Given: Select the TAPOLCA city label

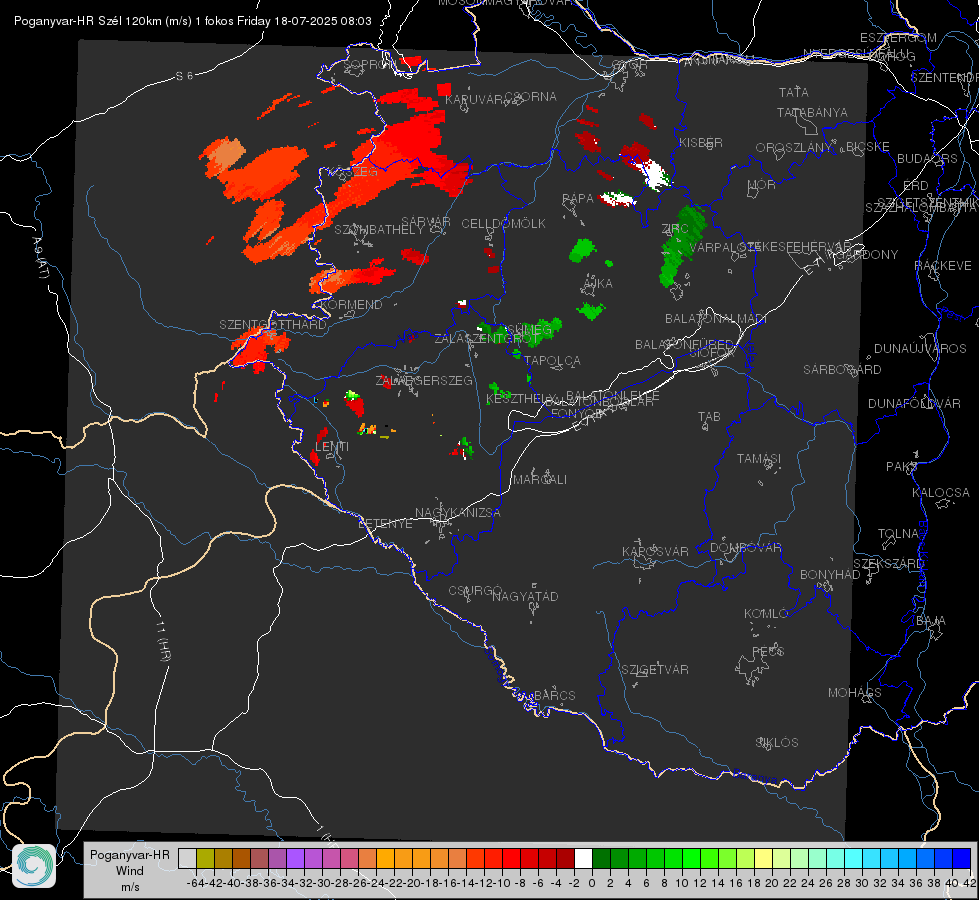Looking at the screenshot, I should pos(553,360).
